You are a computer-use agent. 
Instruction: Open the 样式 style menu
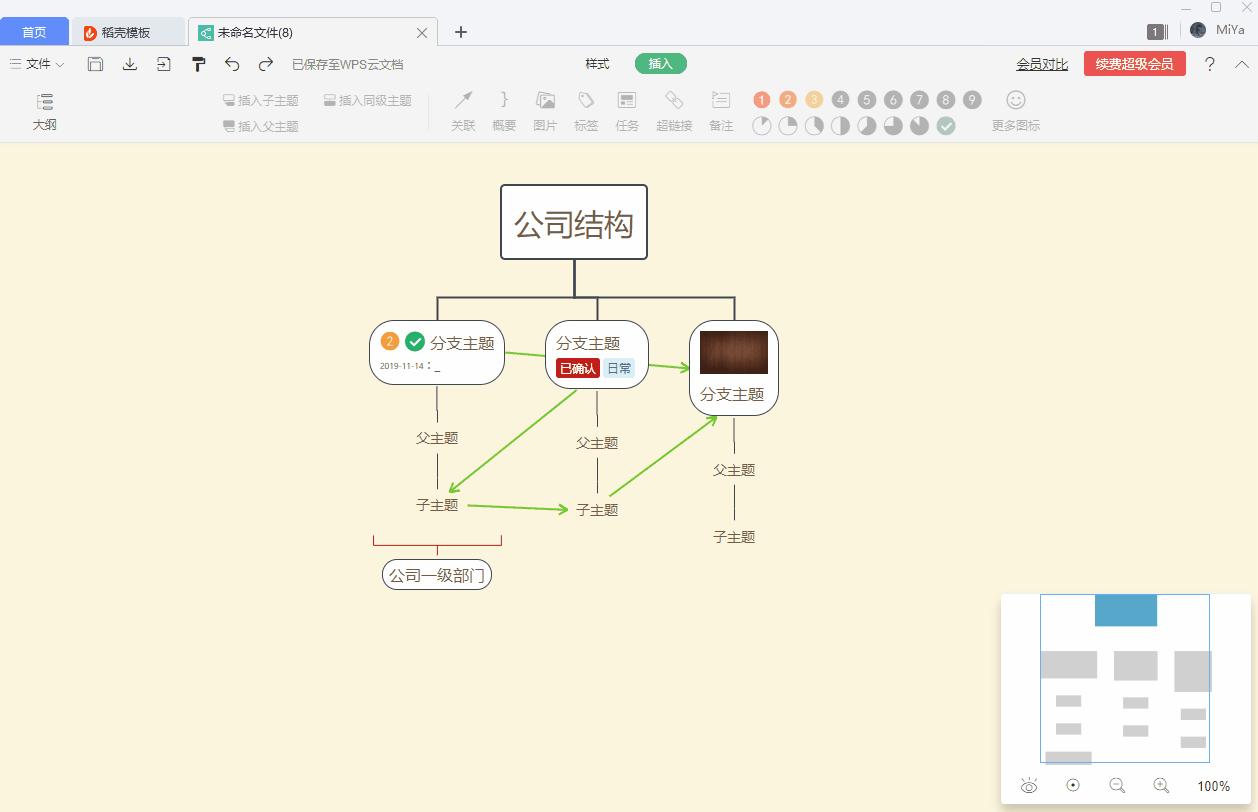point(597,63)
